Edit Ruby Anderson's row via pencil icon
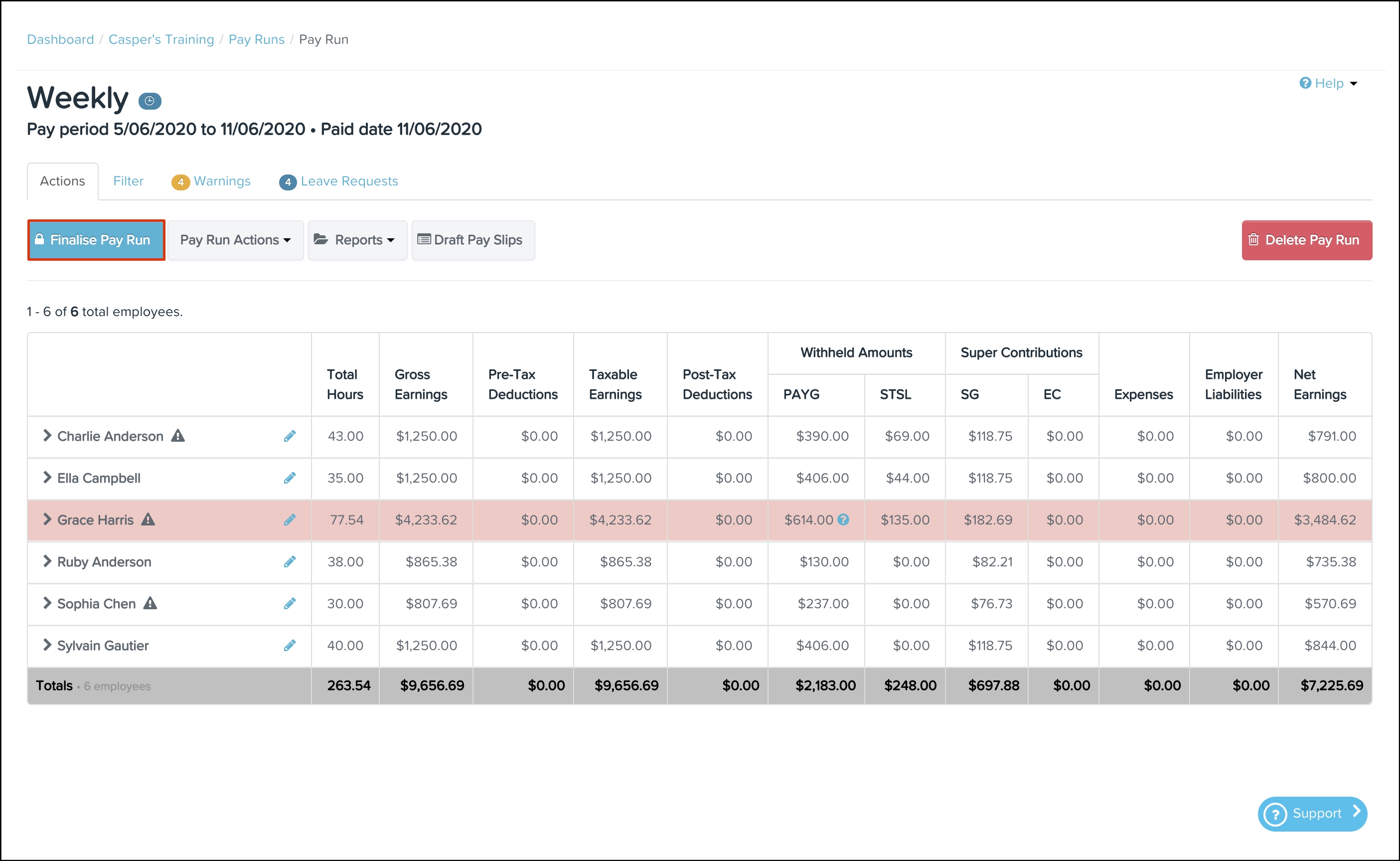This screenshot has height=861, width=1400. click(290, 561)
